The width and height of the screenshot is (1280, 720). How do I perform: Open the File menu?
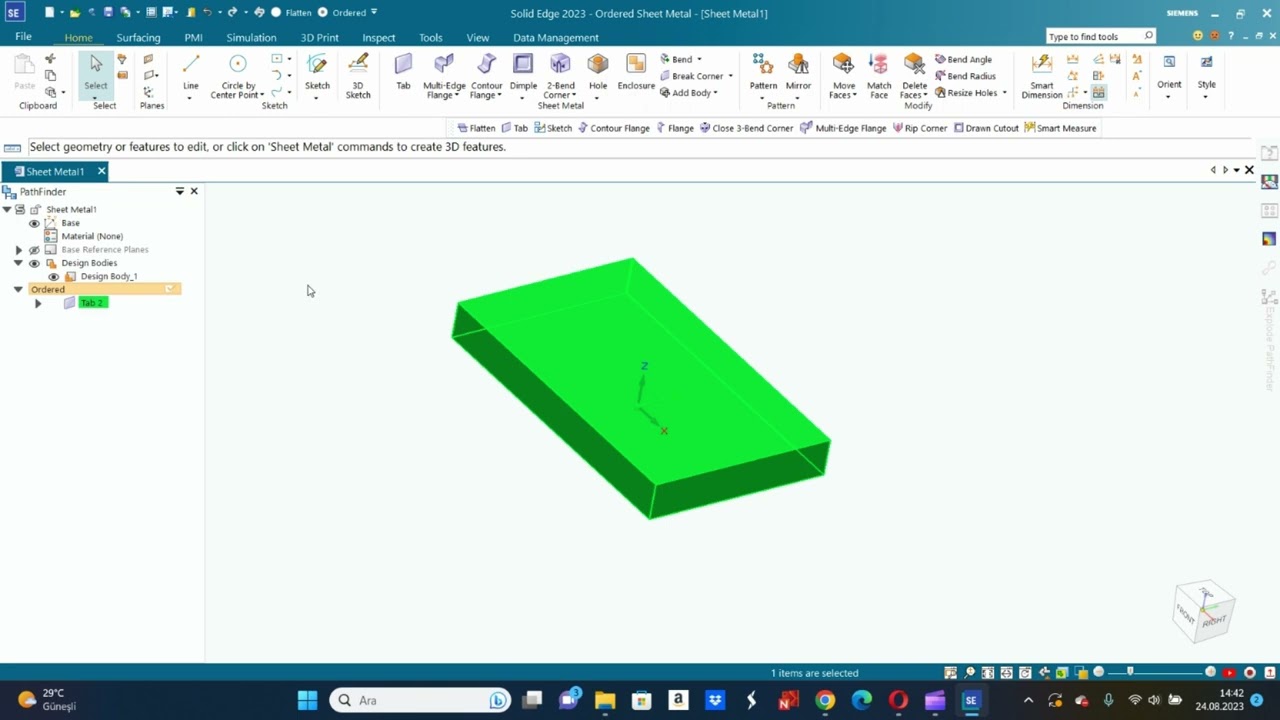(23, 37)
